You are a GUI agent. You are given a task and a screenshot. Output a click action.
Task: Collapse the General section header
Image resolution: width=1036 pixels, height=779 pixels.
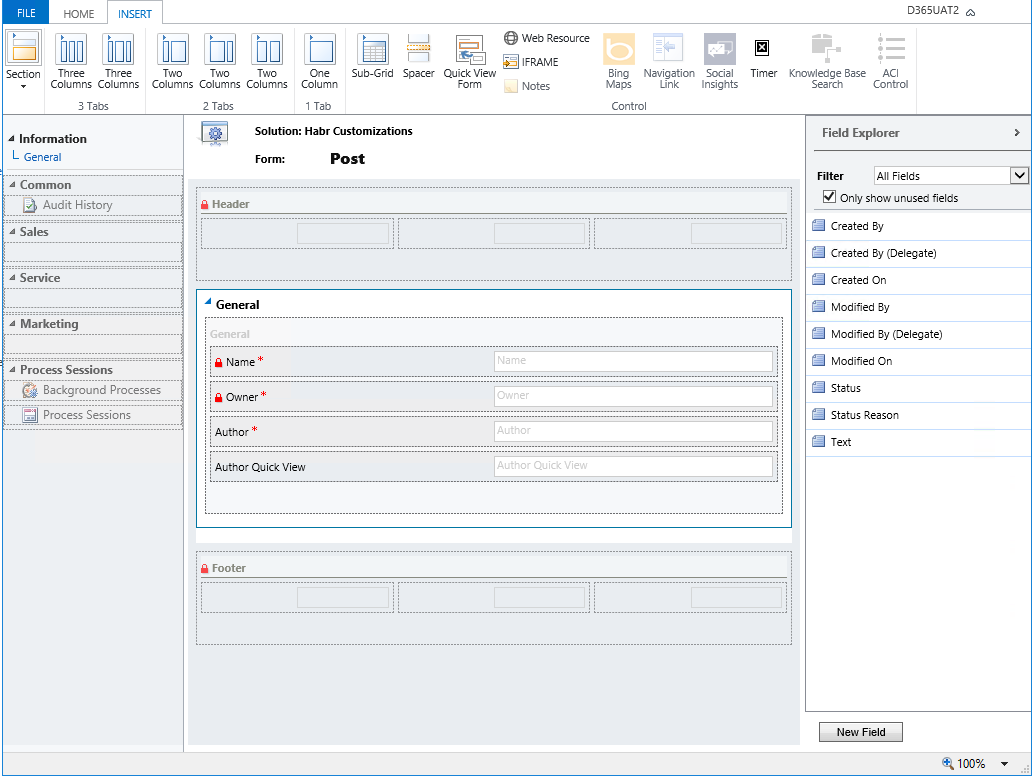(x=208, y=302)
